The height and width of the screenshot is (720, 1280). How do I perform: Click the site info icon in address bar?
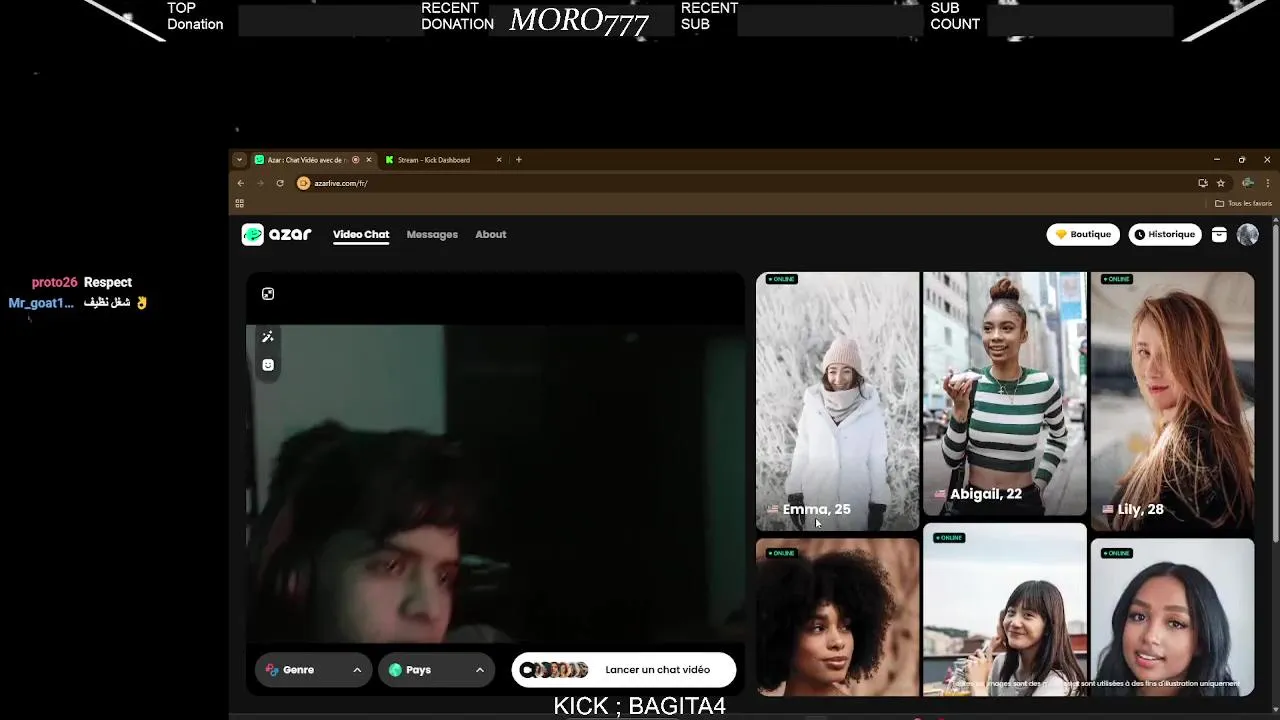[x=303, y=183]
